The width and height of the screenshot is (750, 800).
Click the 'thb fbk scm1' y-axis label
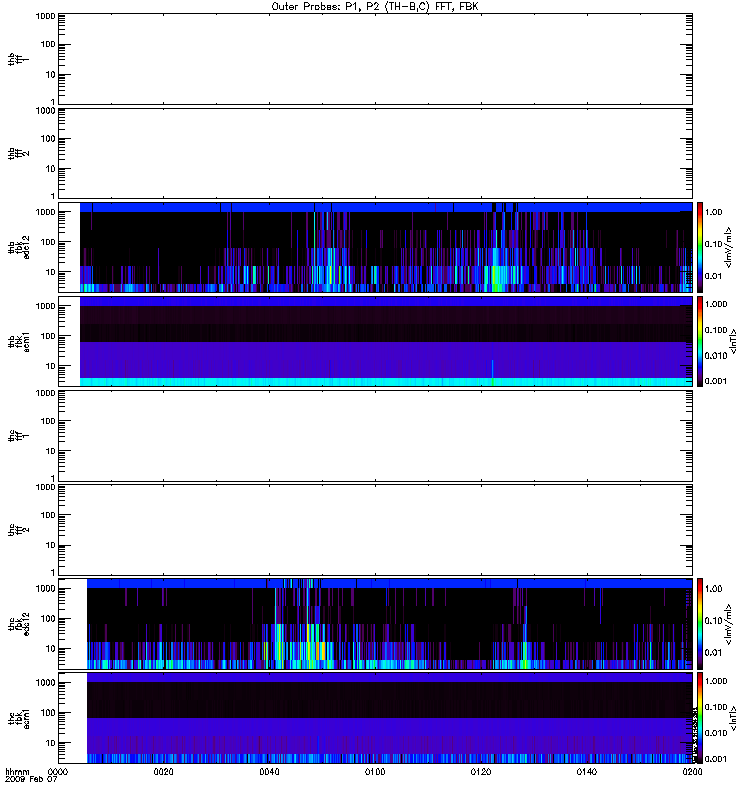19,341
